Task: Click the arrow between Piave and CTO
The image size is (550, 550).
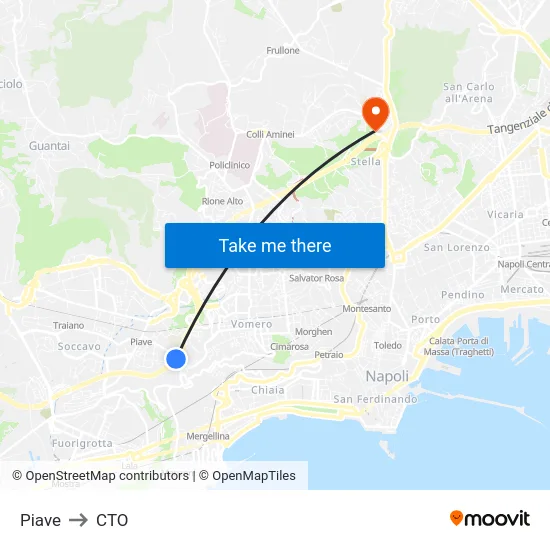Action: [78, 520]
